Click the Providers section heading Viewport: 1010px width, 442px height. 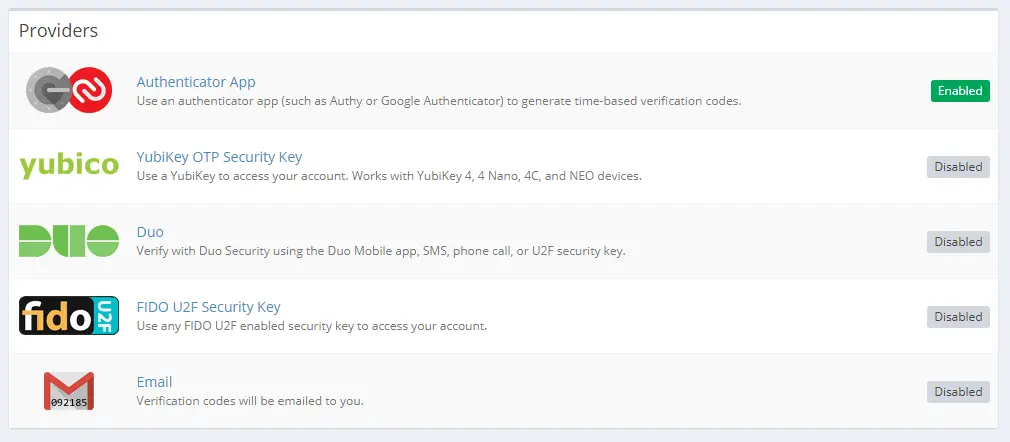[59, 31]
